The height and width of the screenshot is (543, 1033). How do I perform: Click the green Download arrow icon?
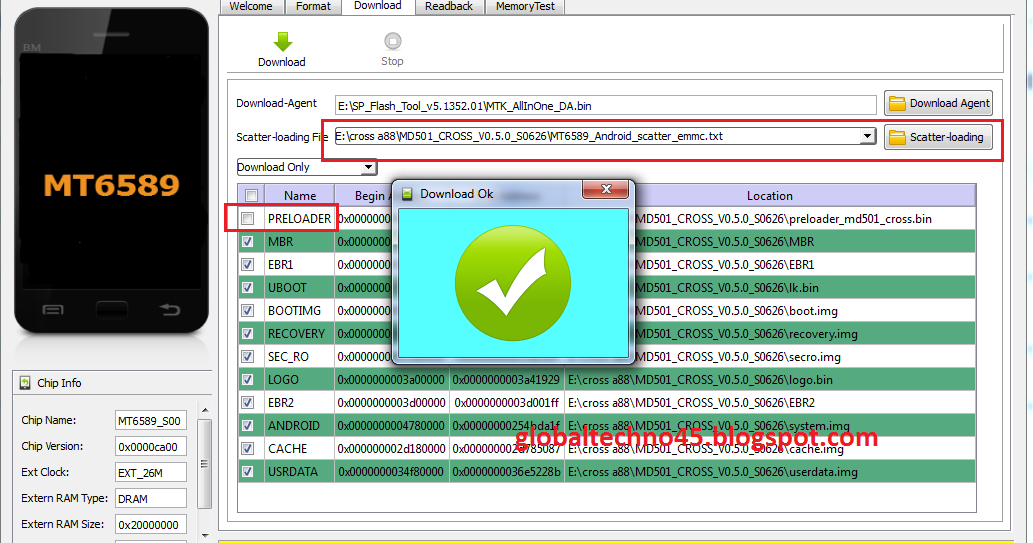coord(282,42)
